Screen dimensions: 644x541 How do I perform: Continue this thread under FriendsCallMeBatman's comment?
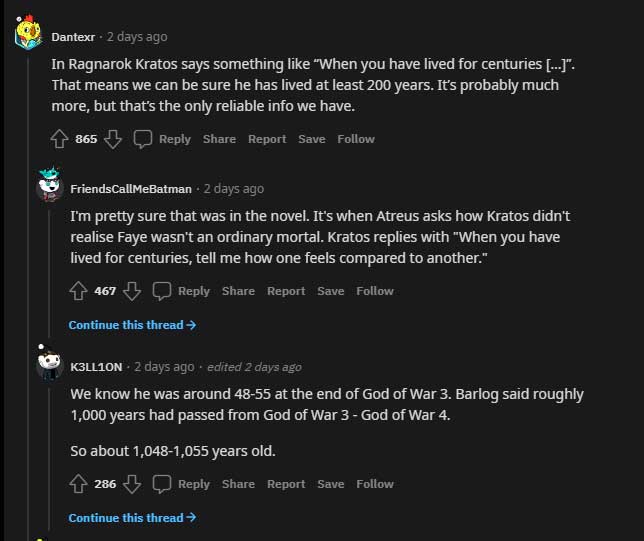[132, 325]
